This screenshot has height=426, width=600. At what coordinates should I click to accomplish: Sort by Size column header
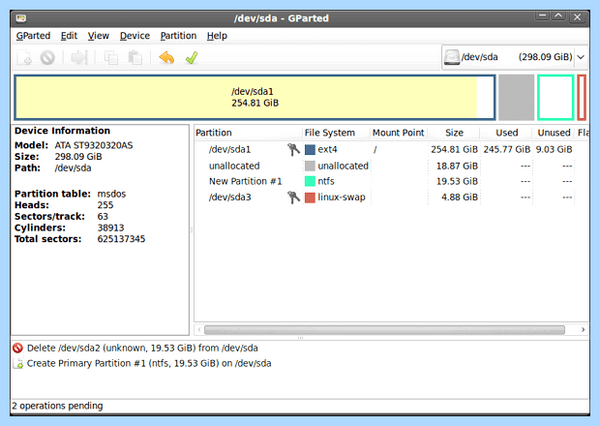[454, 133]
